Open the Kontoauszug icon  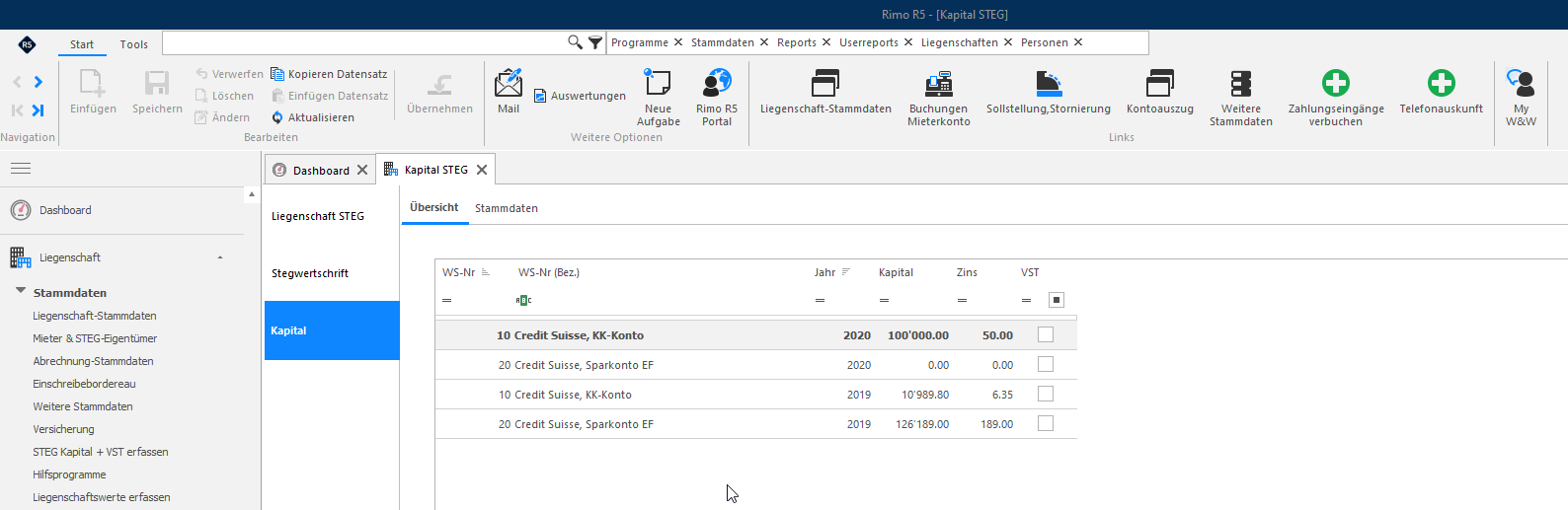tap(1160, 83)
